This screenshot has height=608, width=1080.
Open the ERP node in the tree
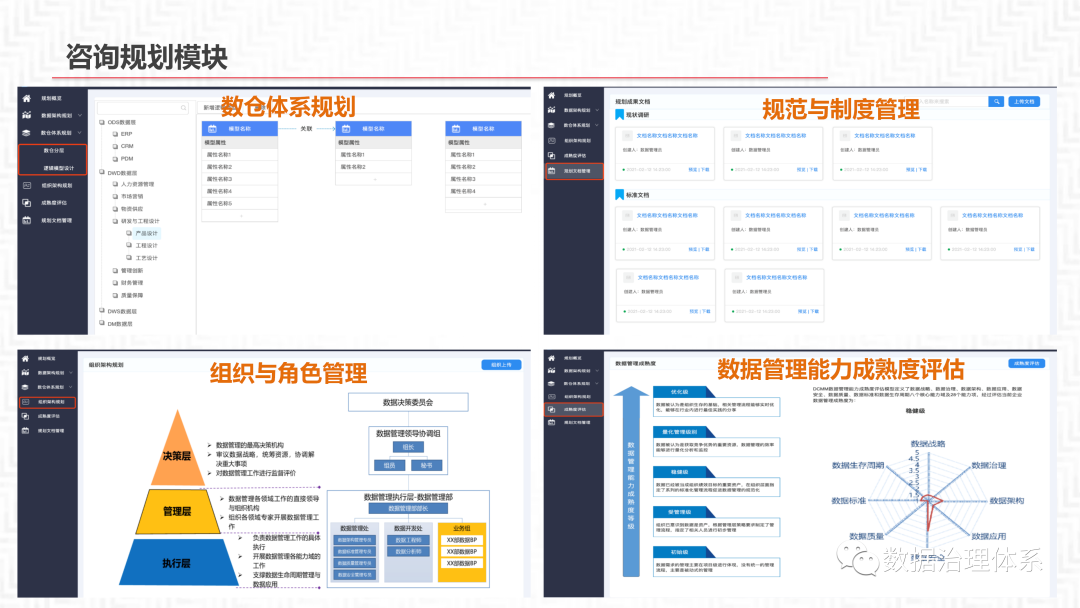(126, 133)
